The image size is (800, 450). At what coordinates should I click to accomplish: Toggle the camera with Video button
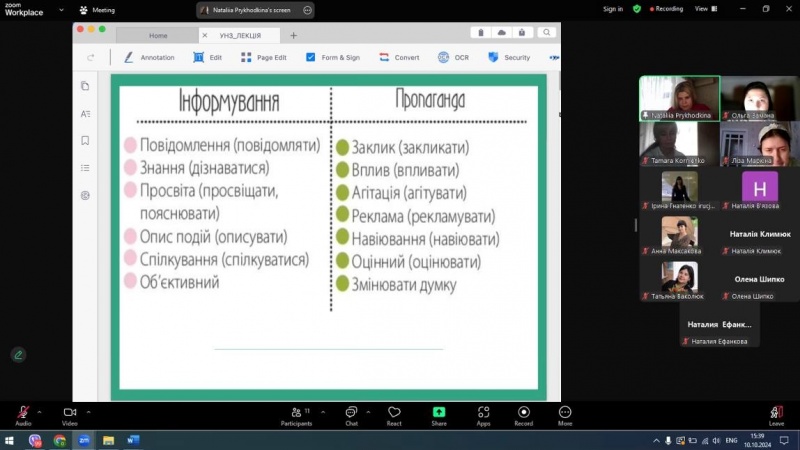(x=69, y=414)
